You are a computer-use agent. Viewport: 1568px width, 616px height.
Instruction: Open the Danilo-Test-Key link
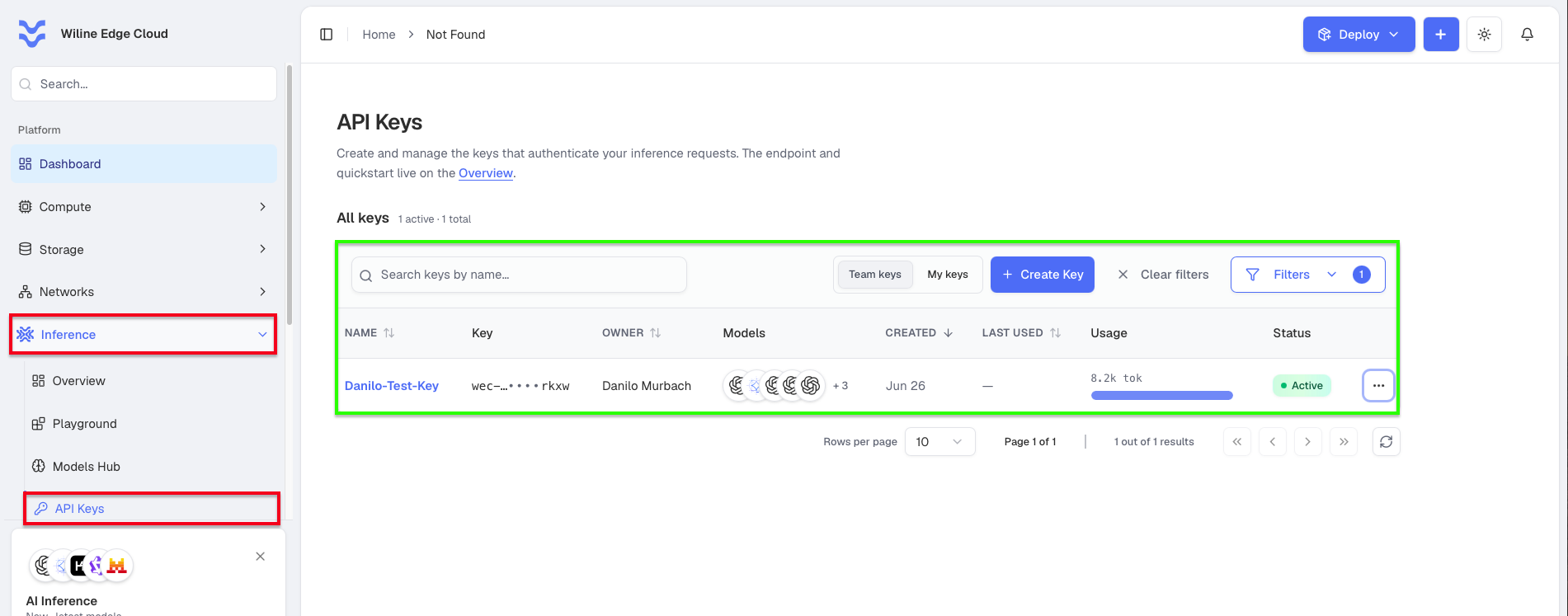[392, 386]
